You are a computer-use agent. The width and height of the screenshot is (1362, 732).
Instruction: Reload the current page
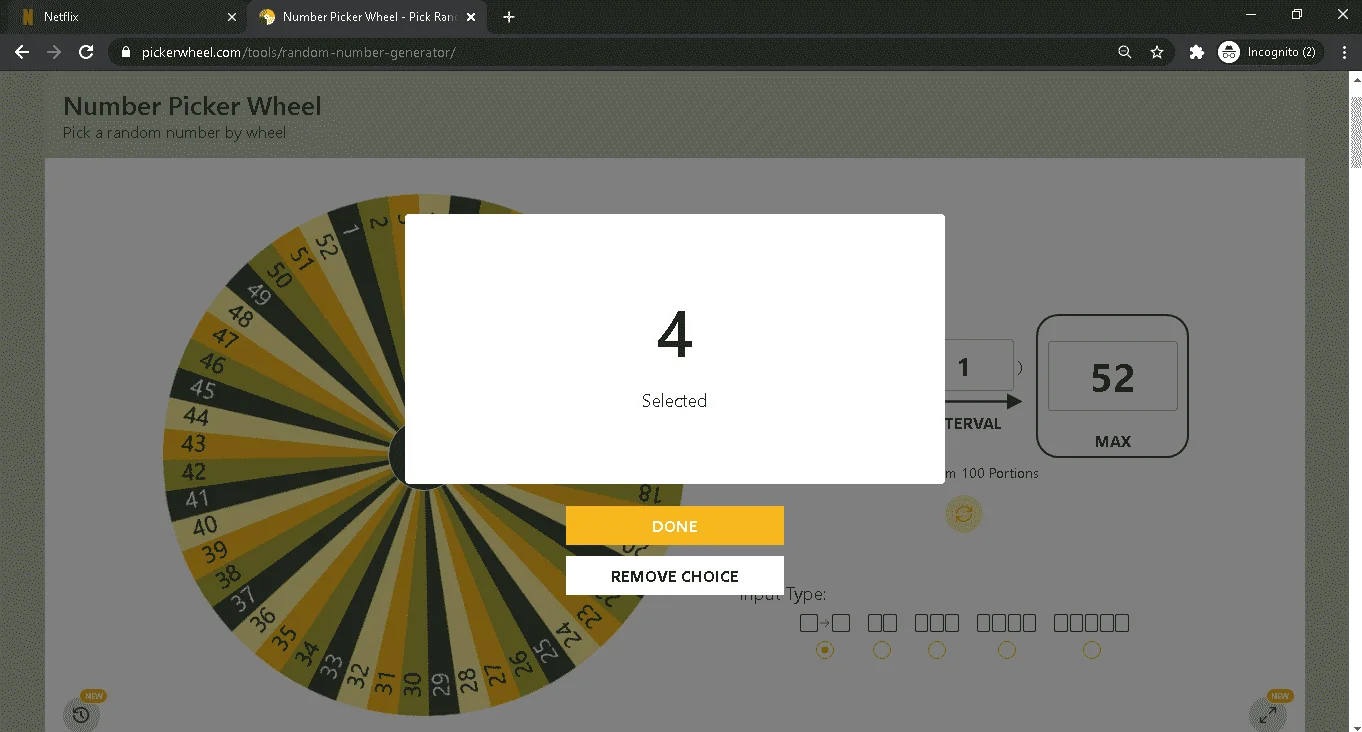pyautogui.click(x=86, y=52)
